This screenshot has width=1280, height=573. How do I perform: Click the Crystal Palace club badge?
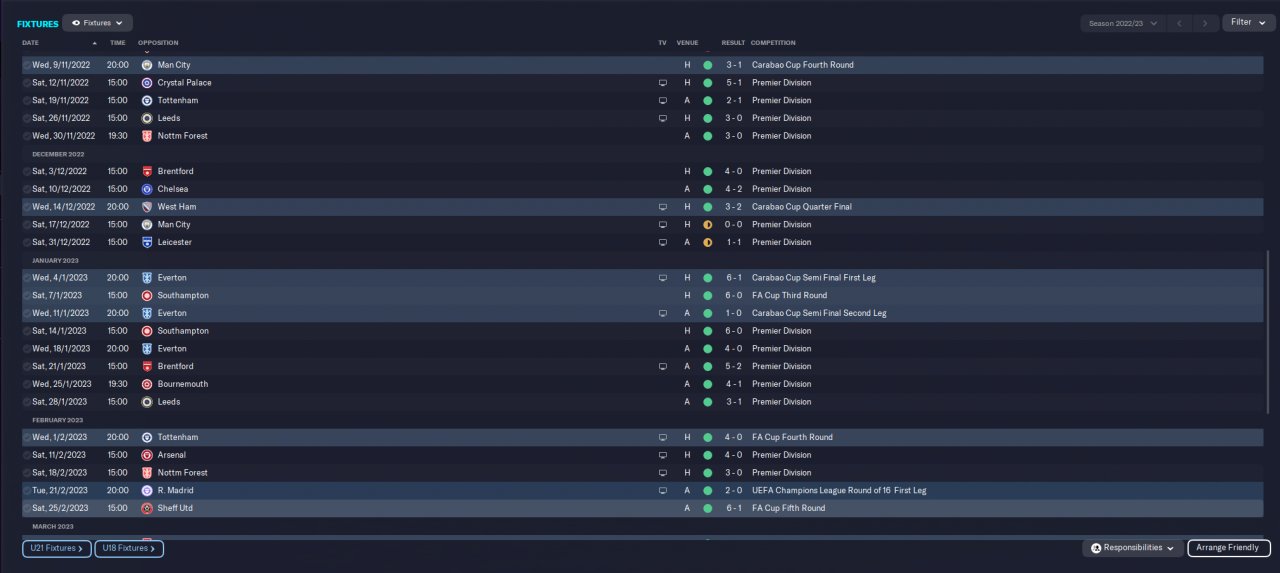[147, 83]
